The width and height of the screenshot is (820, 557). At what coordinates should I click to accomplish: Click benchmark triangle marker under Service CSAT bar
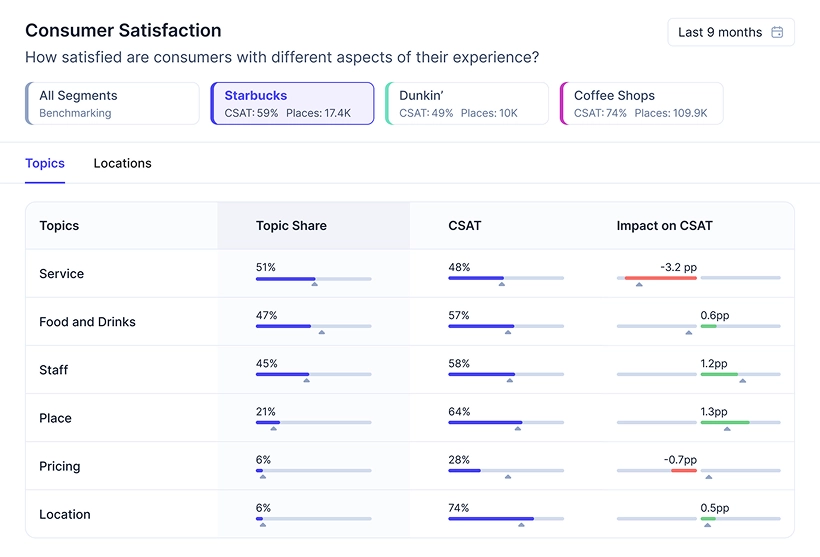tap(502, 284)
